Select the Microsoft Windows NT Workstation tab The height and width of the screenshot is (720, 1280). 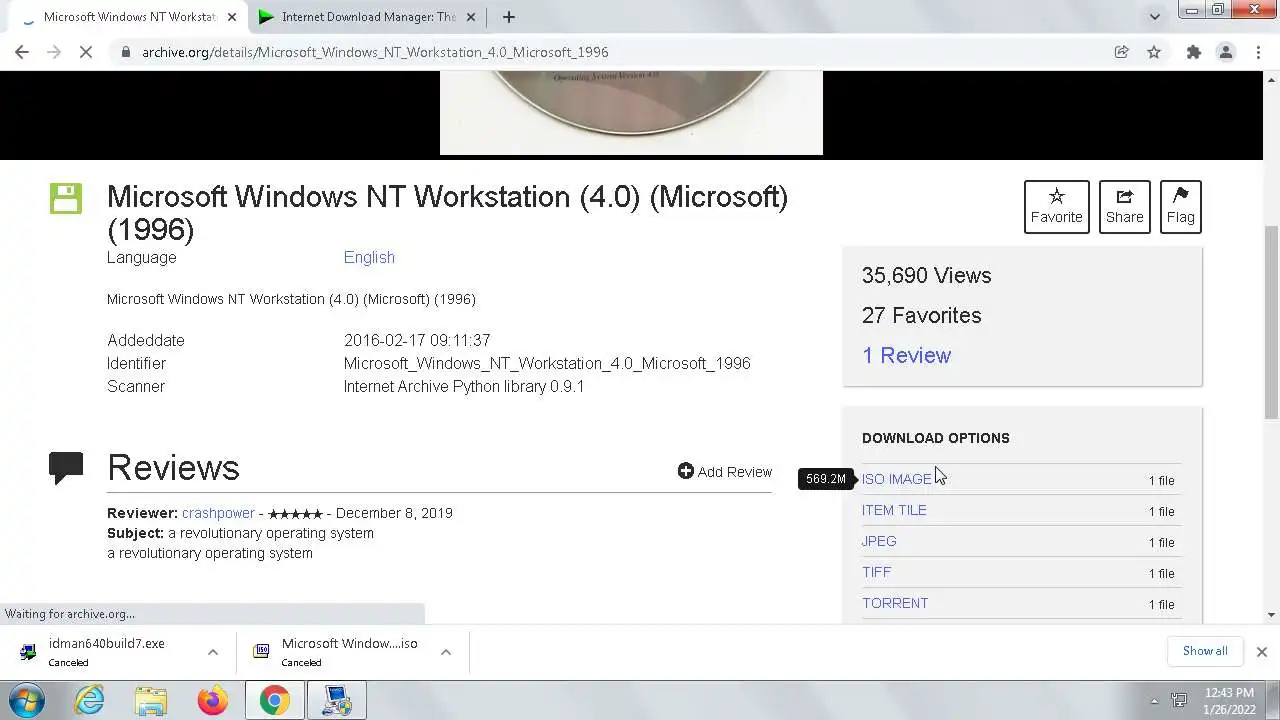tap(130, 17)
